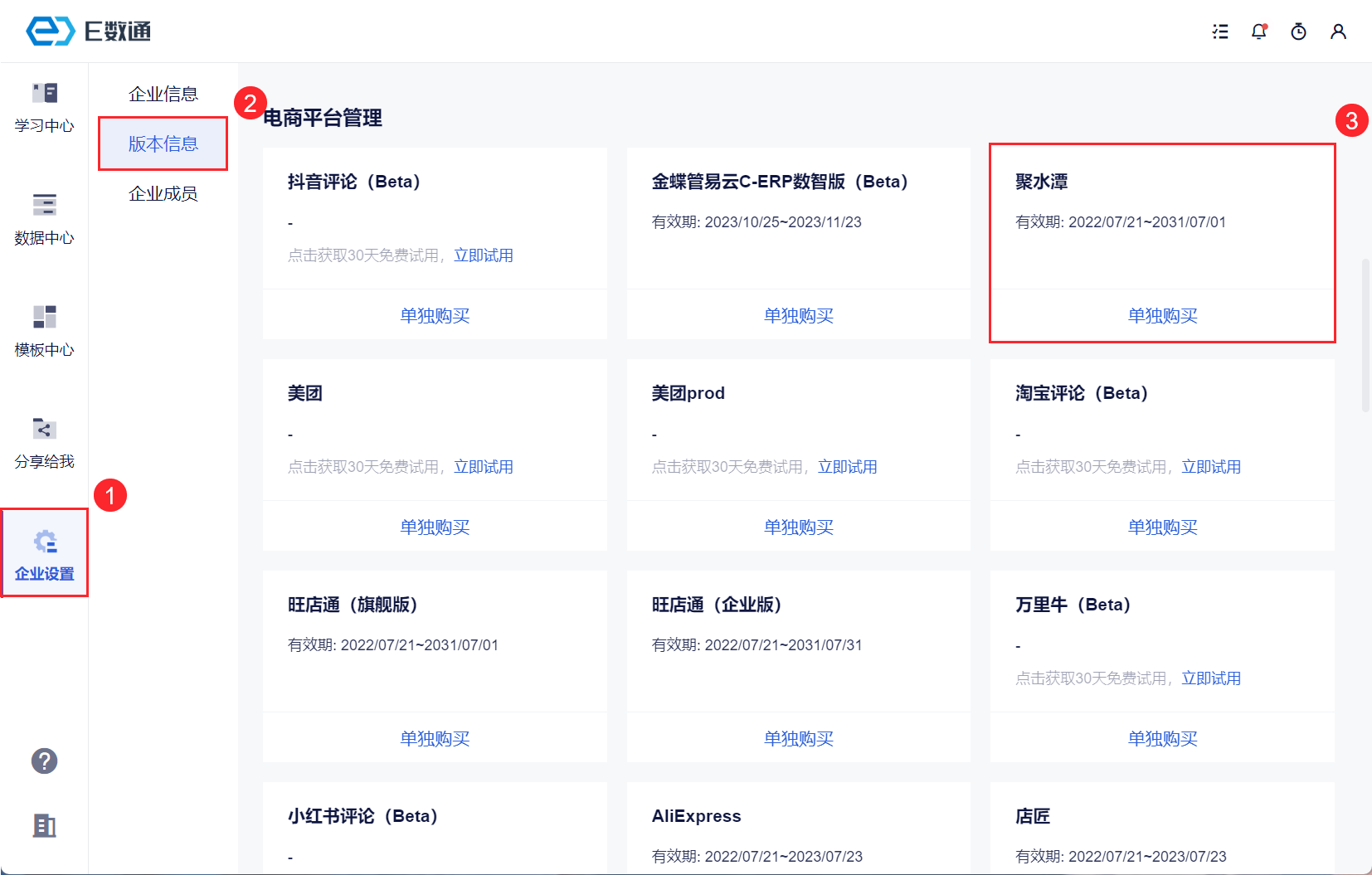This screenshot has height=875, width=1372.
Task: Click the 万里牛（Beta）card title
Action: (1073, 605)
